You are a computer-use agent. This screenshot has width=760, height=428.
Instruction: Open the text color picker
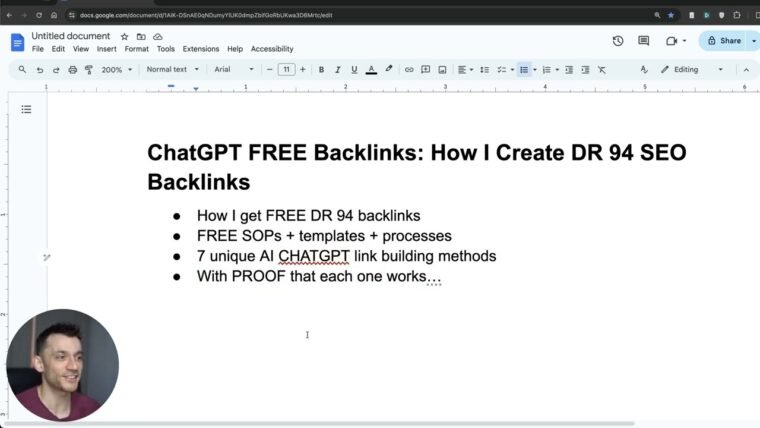tap(371, 70)
